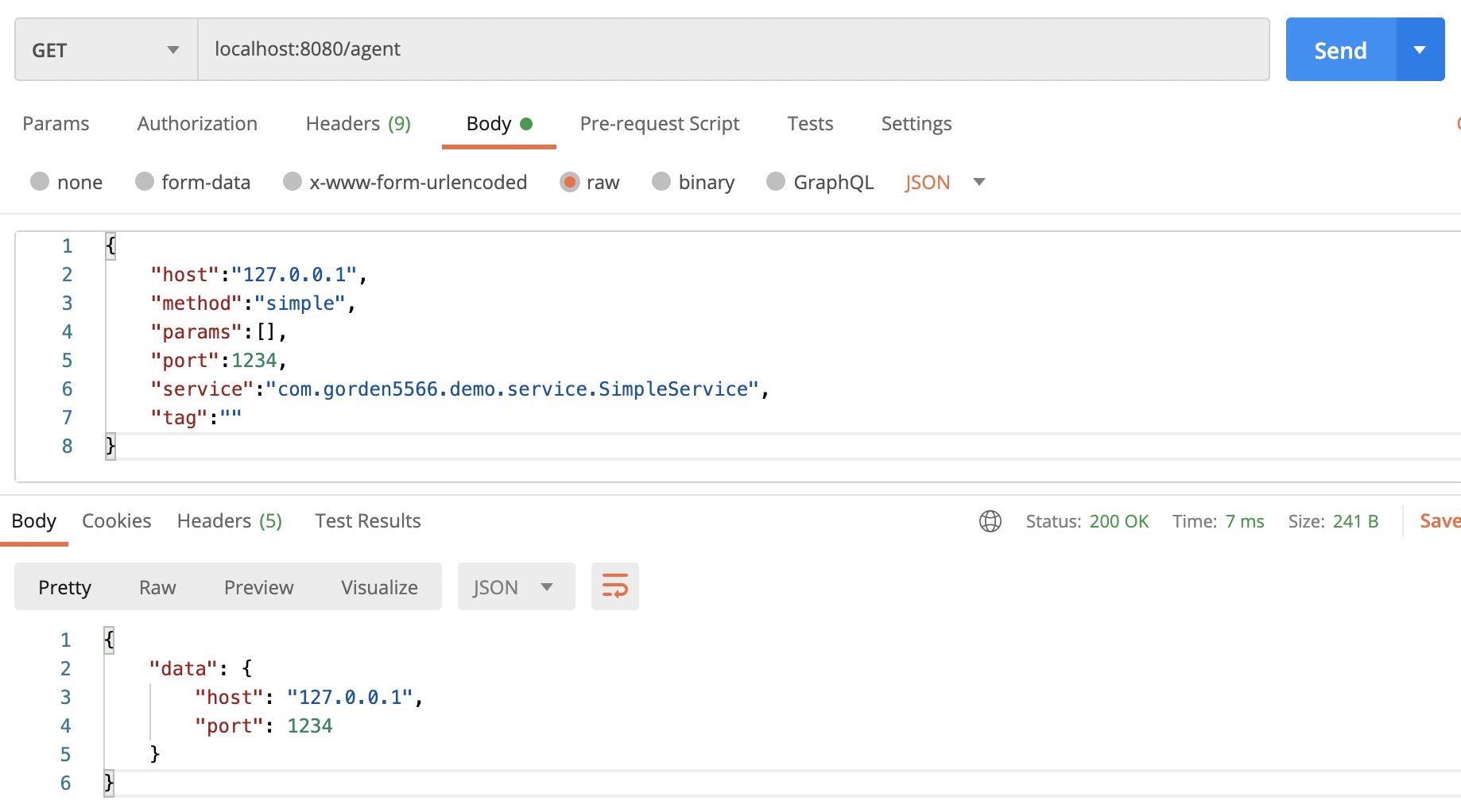Send the request with Send button
The width and height of the screenshot is (1461, 812).
click(1340, 49)
